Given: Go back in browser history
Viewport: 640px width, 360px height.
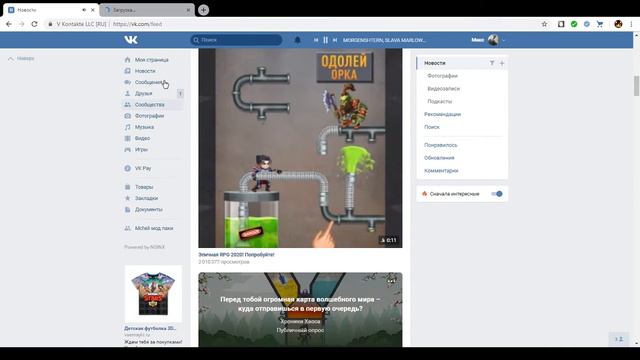Looking at the screenshot, I should coord(9,24).
